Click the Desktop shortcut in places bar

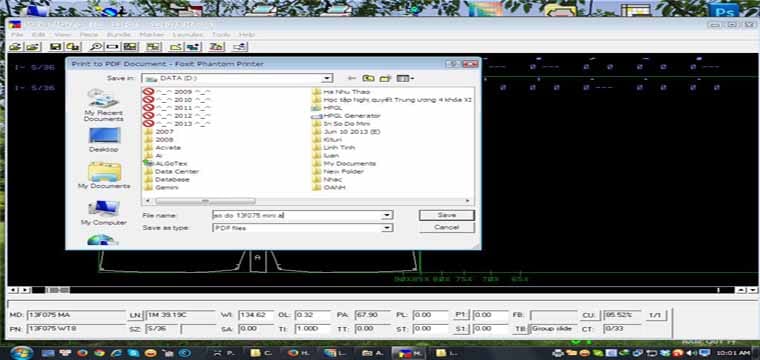(104, 140)
